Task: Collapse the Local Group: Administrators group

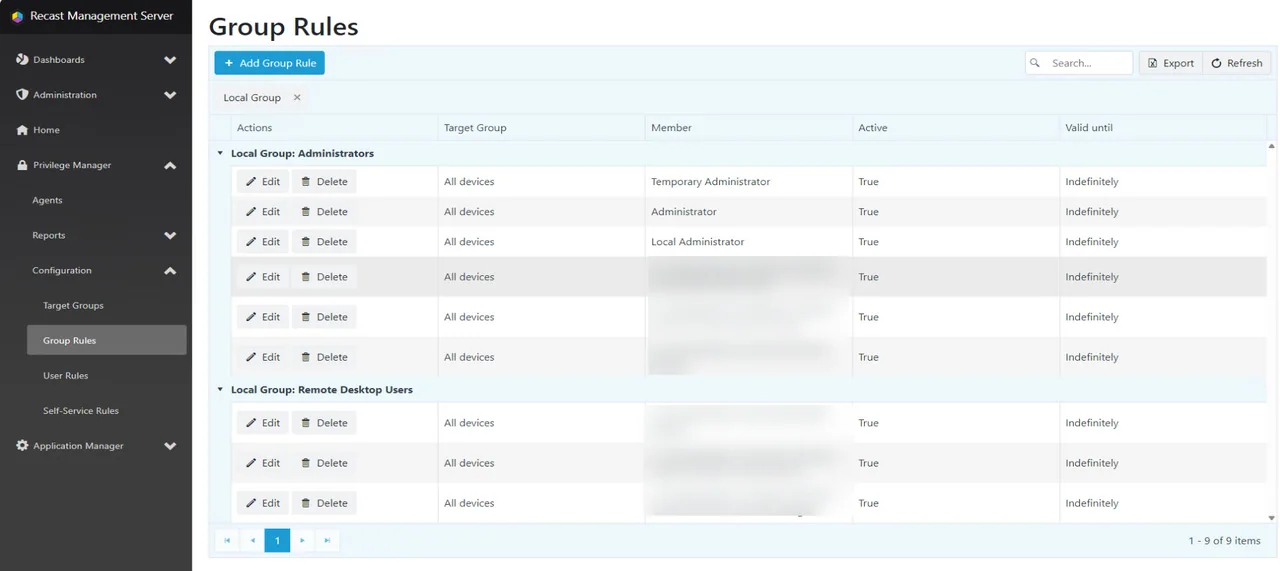Action: pos(220,154)
